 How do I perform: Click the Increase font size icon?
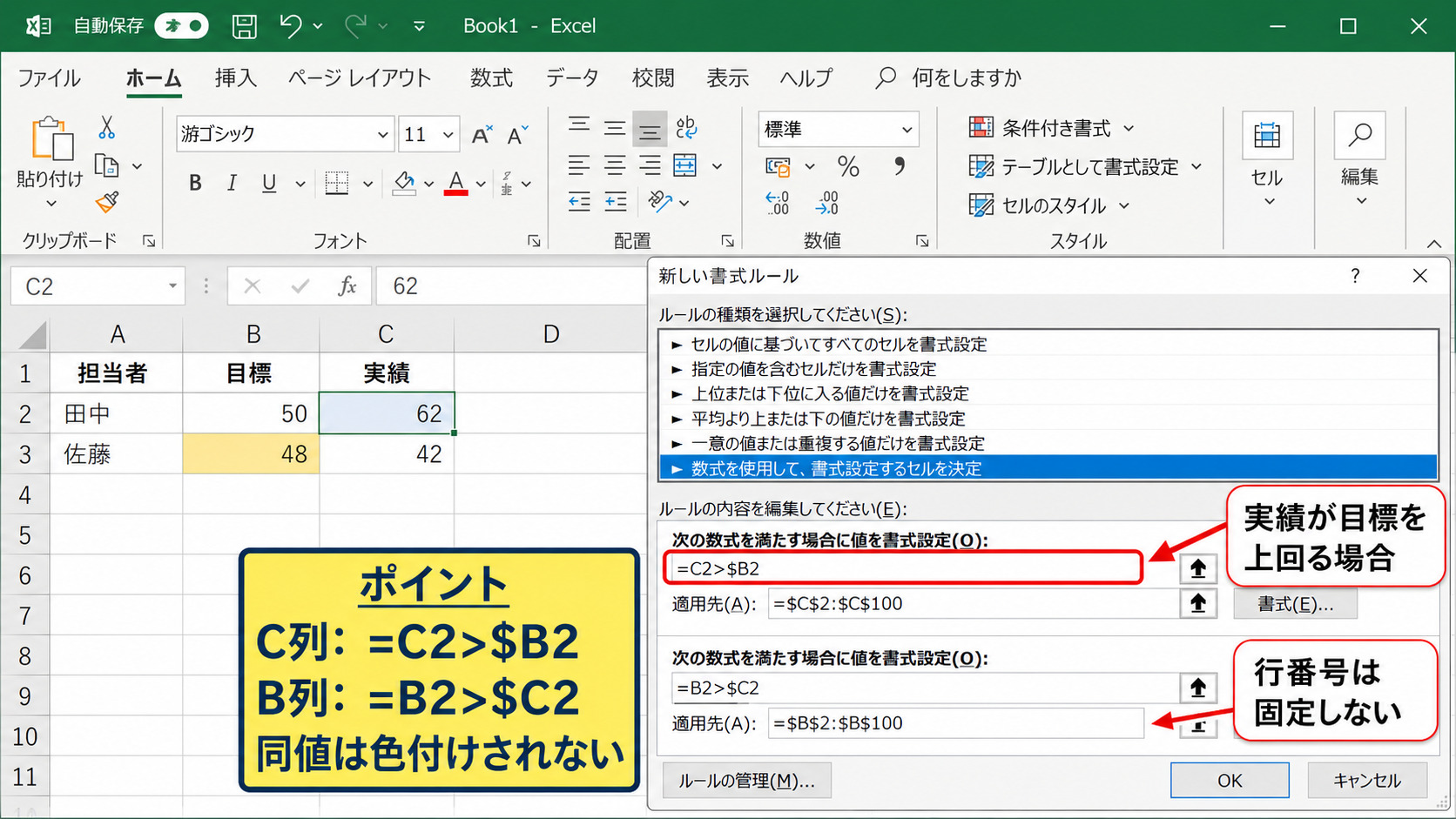[482, 135]
